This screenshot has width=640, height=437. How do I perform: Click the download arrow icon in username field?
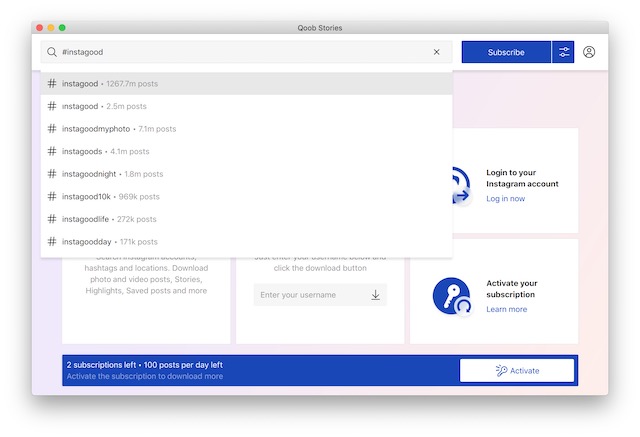pos(376,295)
